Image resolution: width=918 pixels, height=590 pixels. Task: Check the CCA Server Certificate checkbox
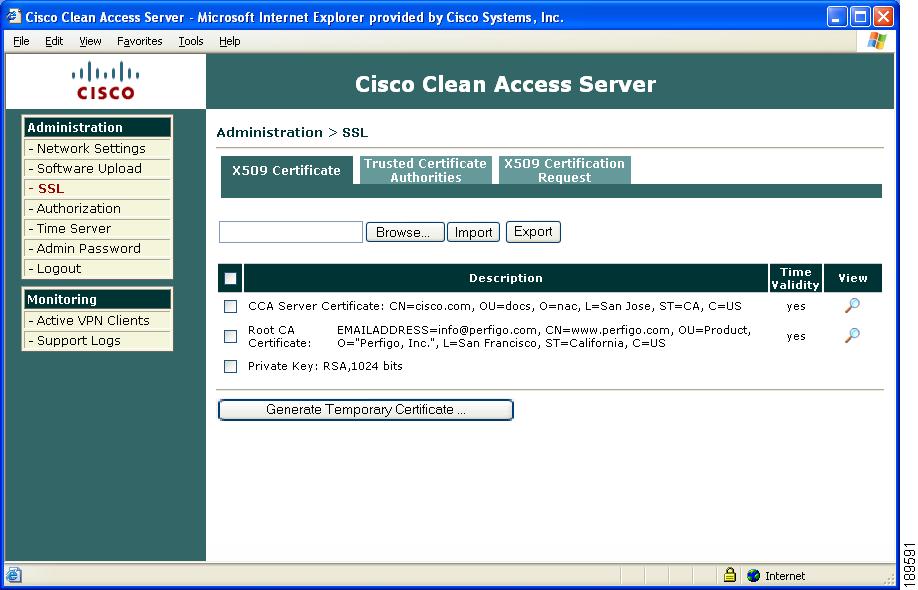[x=231, y=306]
